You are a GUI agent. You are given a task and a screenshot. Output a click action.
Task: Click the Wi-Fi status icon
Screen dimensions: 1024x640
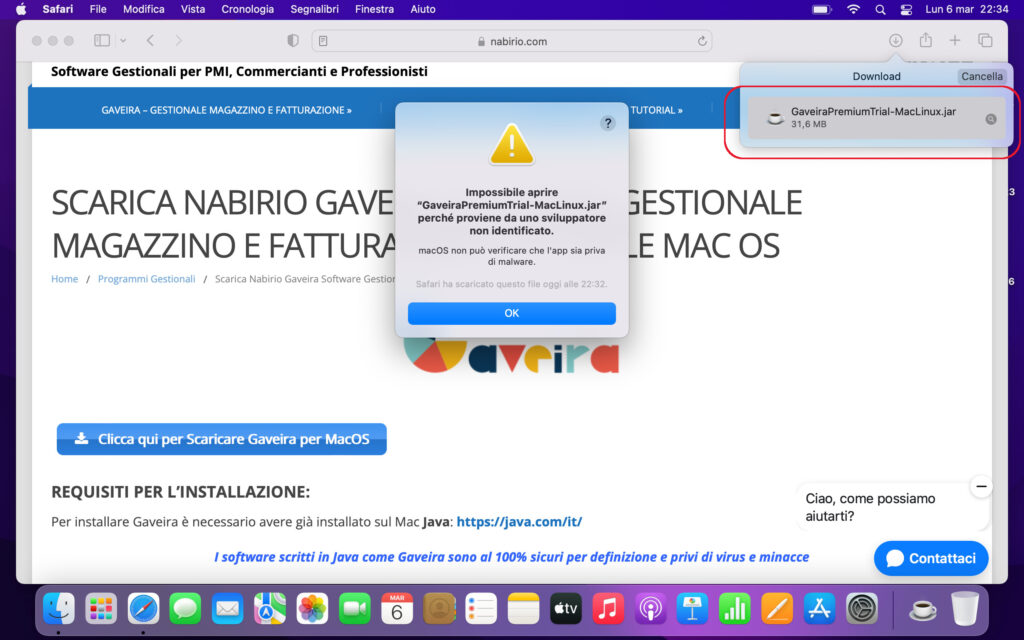point(853,9)
